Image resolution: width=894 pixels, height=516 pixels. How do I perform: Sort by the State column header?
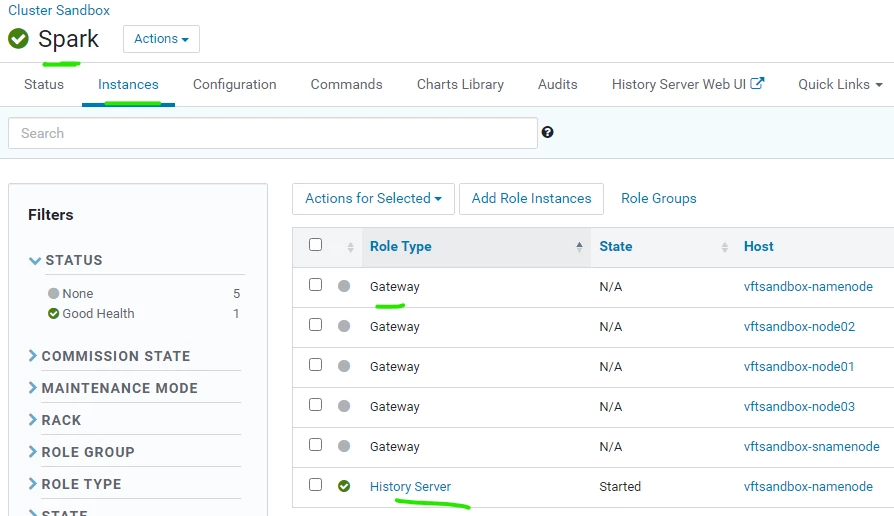point(616,246)
